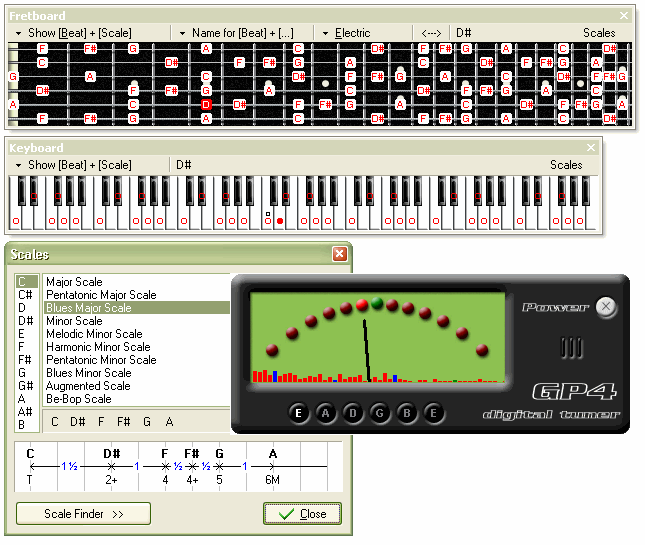Choose Pentatonic Major Scale
The width and height of the screenshot is (645, 545).
tap(137, 295)
